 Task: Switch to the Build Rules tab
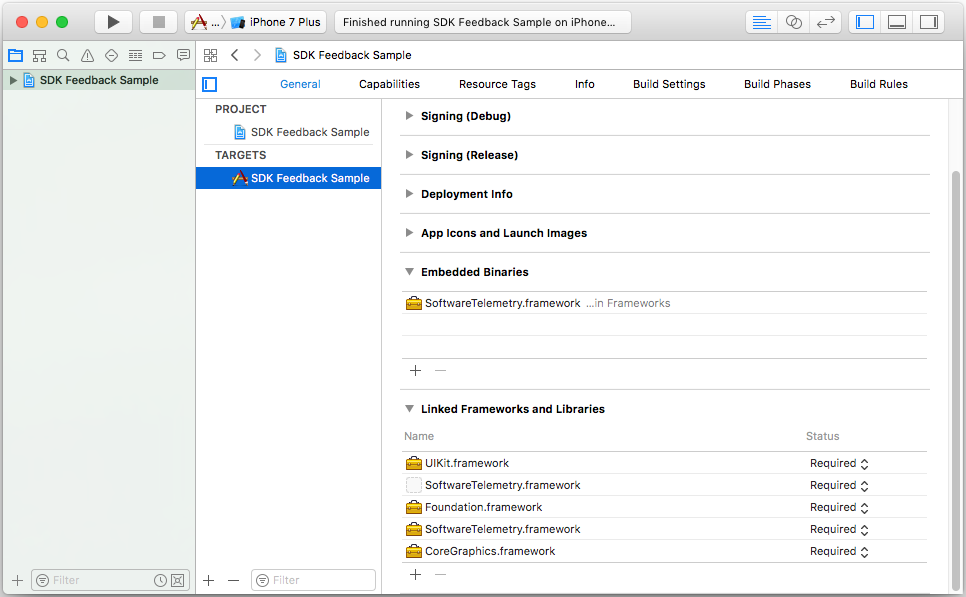879,84
